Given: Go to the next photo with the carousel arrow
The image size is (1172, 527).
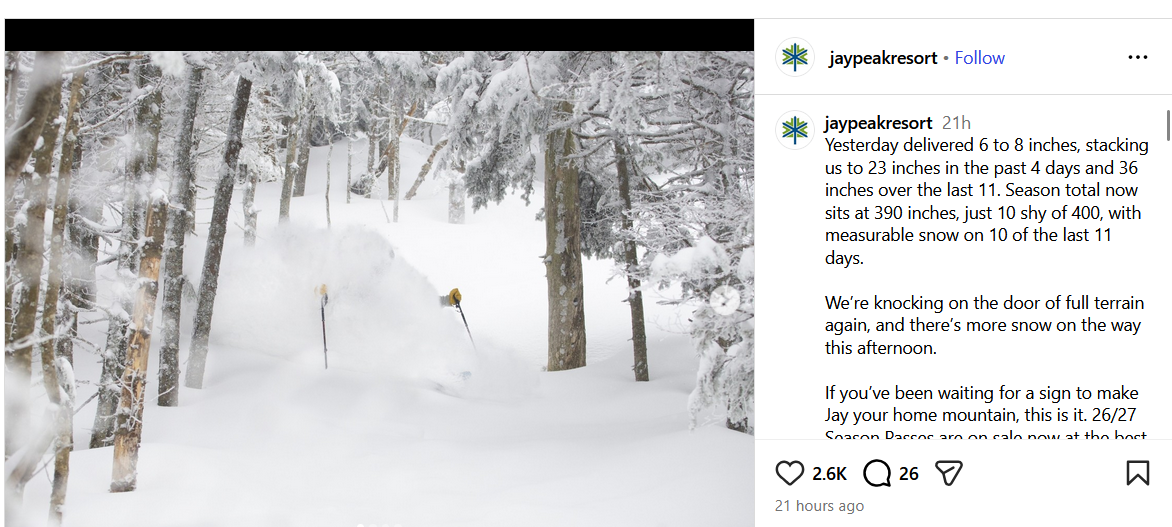Looking at the screenshot, I should coord(725,299).
